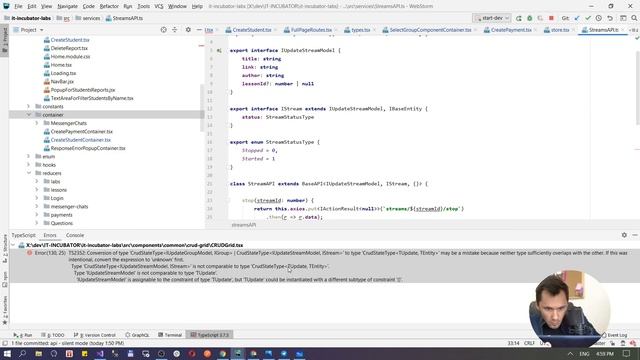Select Home.module.css in the project tree
Viewport: 640px width, 360px height.
[70, 57]
